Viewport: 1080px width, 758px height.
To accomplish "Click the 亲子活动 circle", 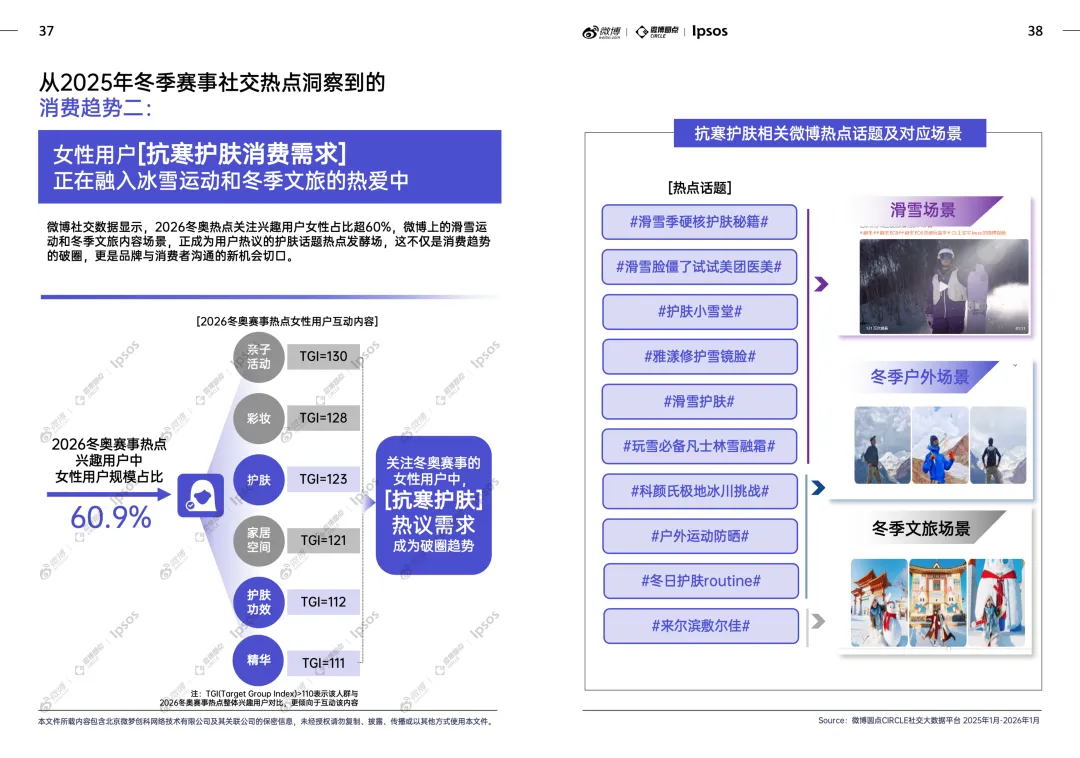I will point(258,357).
